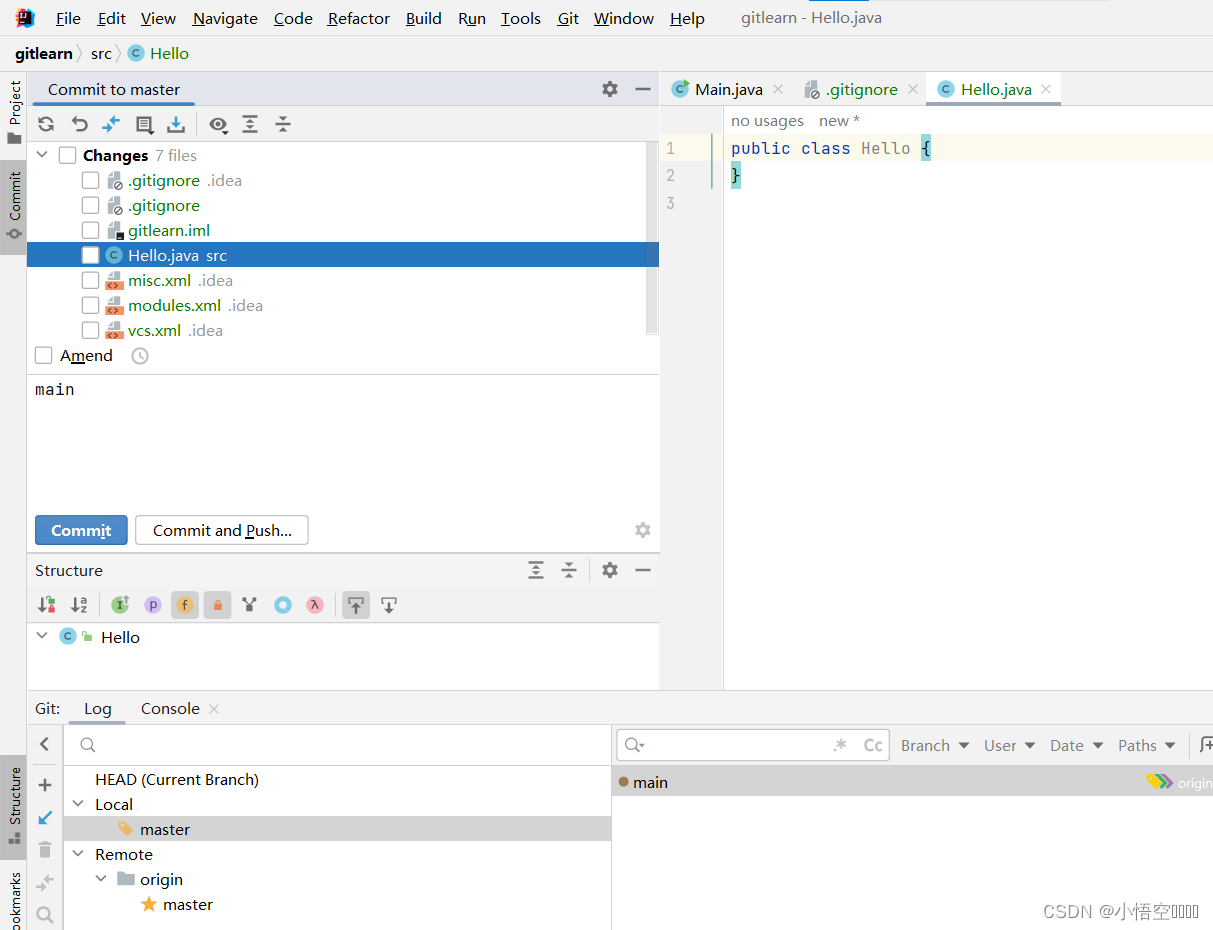Click the Commit button
The width and height of the screenshot is (1213, 930).
coord(81,530)
